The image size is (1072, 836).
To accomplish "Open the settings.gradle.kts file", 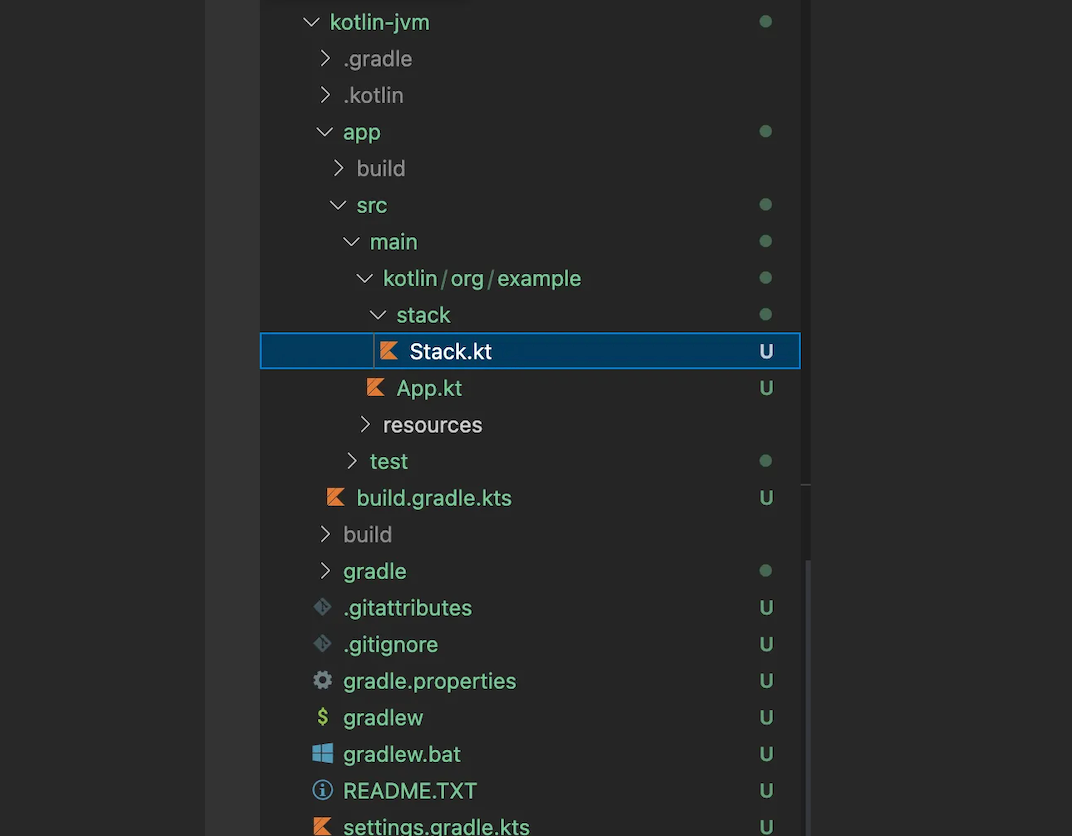I will click(436, 827).
